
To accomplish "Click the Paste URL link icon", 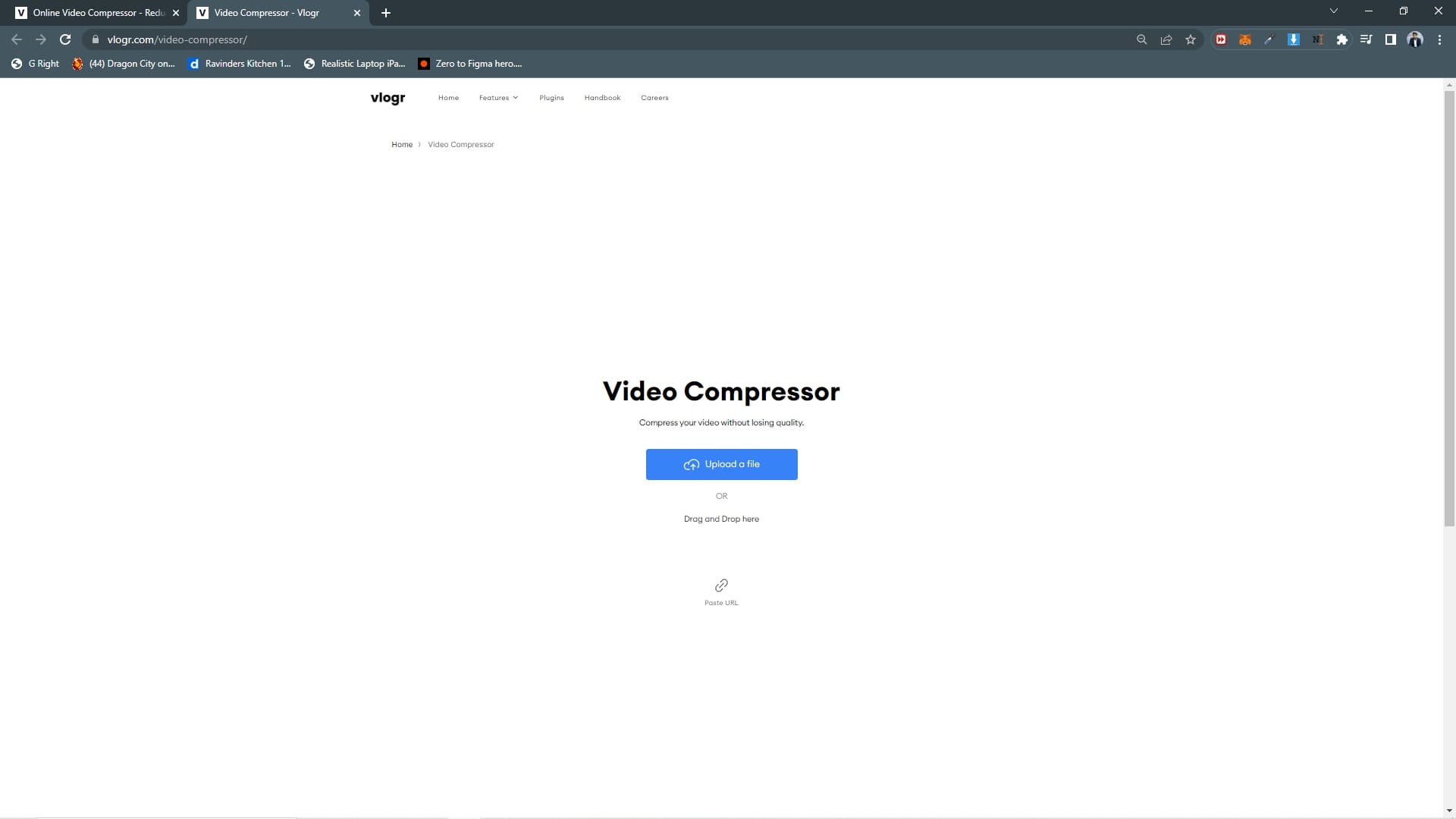I will click(x=721, y=585).
